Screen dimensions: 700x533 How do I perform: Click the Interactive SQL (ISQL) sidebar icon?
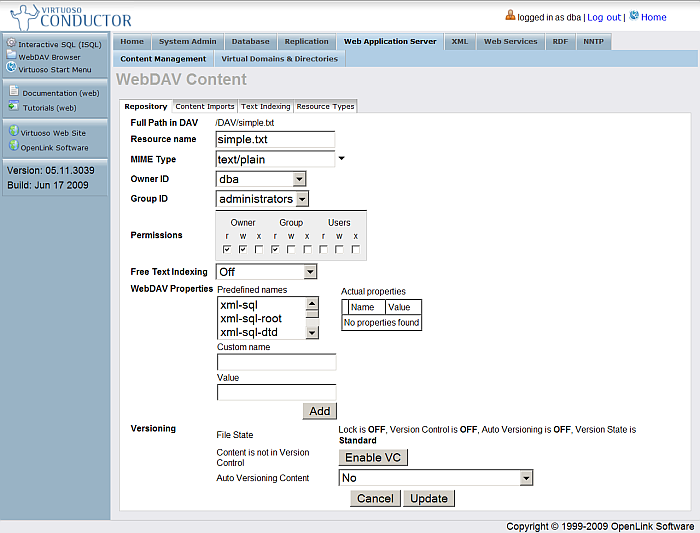point(11,44)
